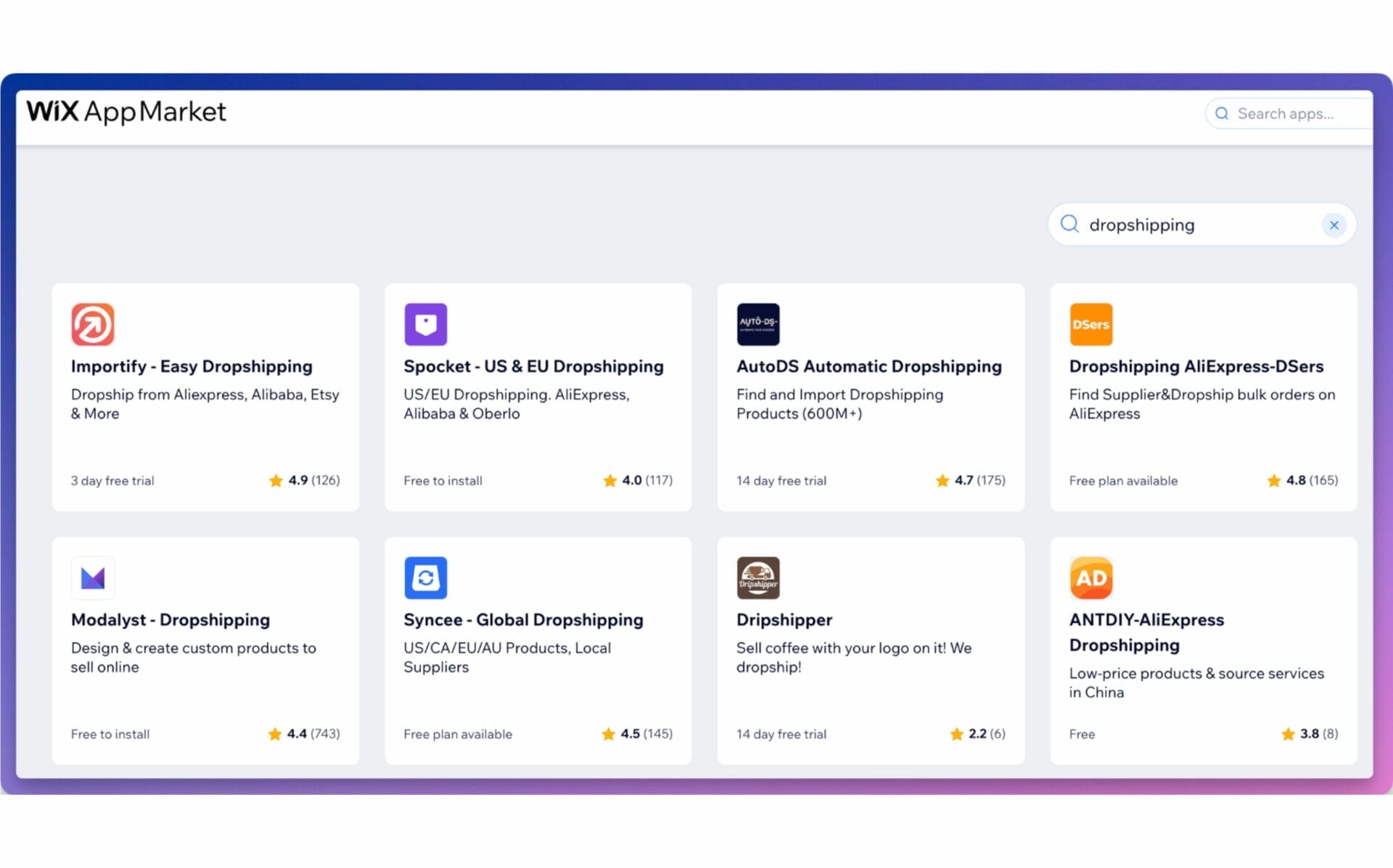1393x868 pixels.
Task: Open Spocket - US & EU Dropshipping title
Action: click(x=533, y=366)
